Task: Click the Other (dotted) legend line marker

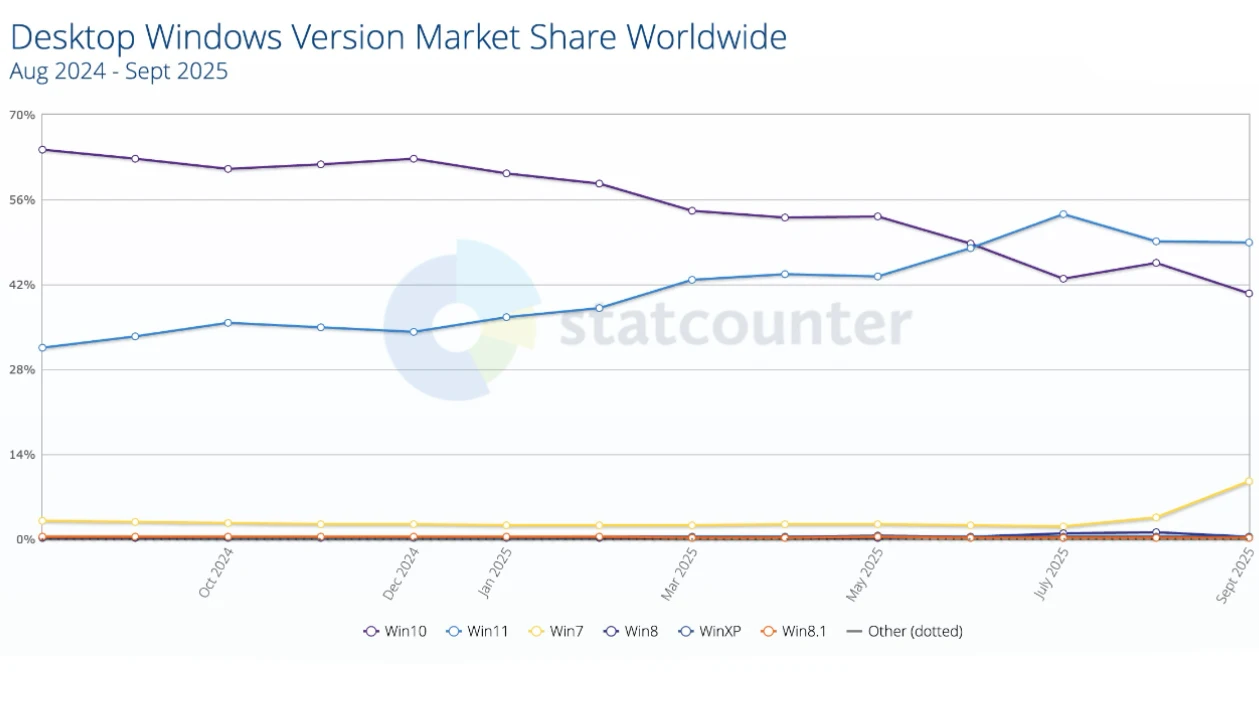Action: click(x=853, y=631)
